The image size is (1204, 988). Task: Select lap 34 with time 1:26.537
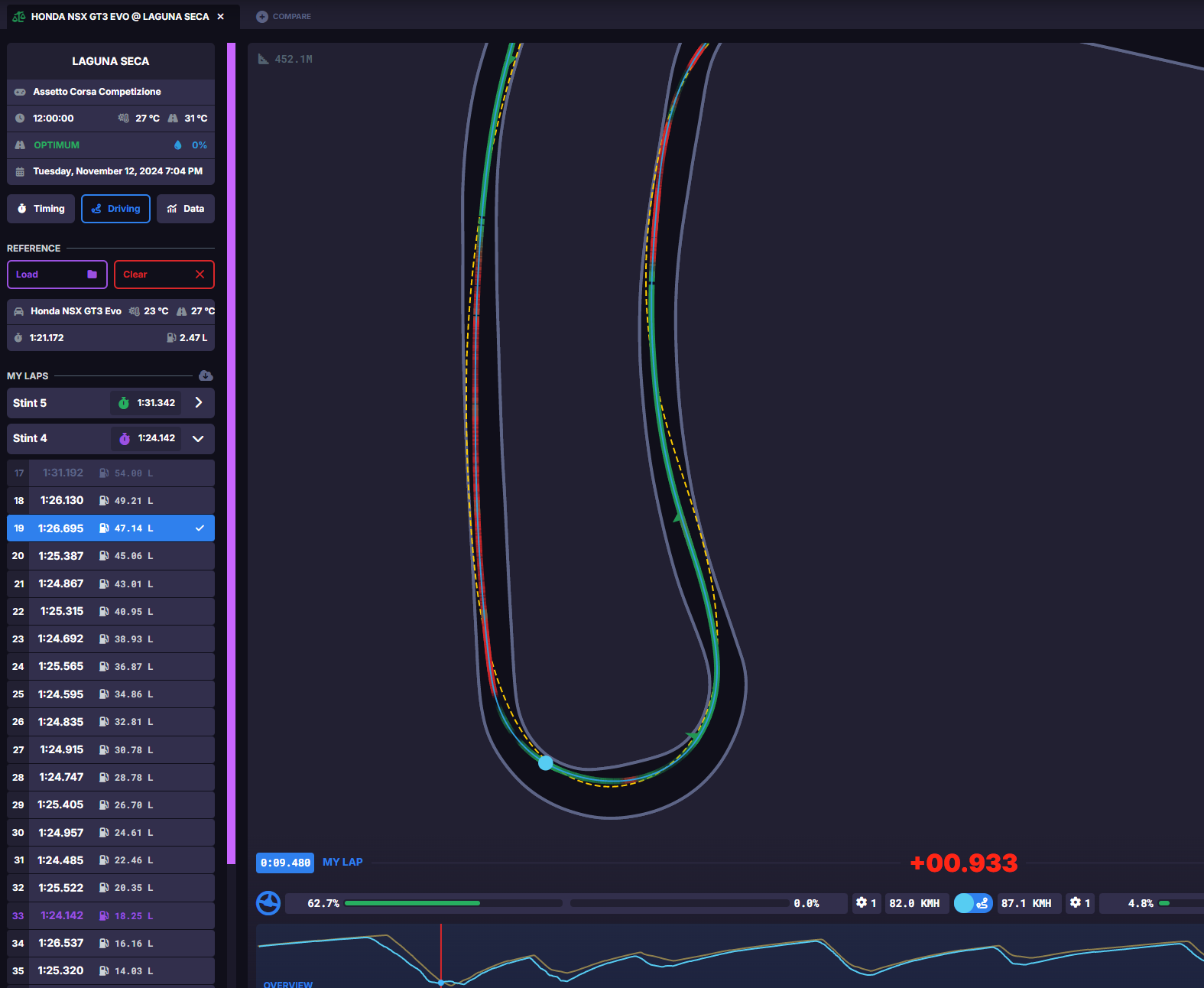[x=111, y=943]
